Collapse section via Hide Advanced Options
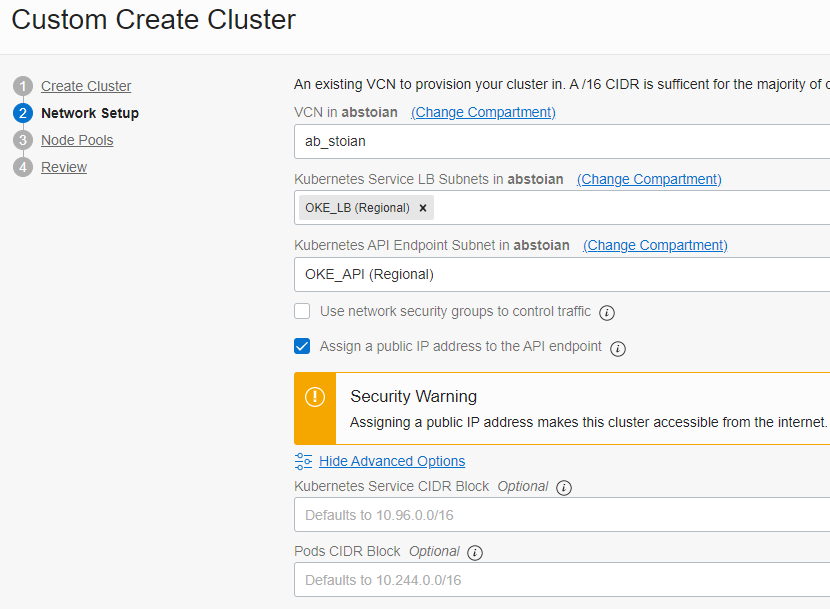Screen dimensions: 830x609 (392, 461)
